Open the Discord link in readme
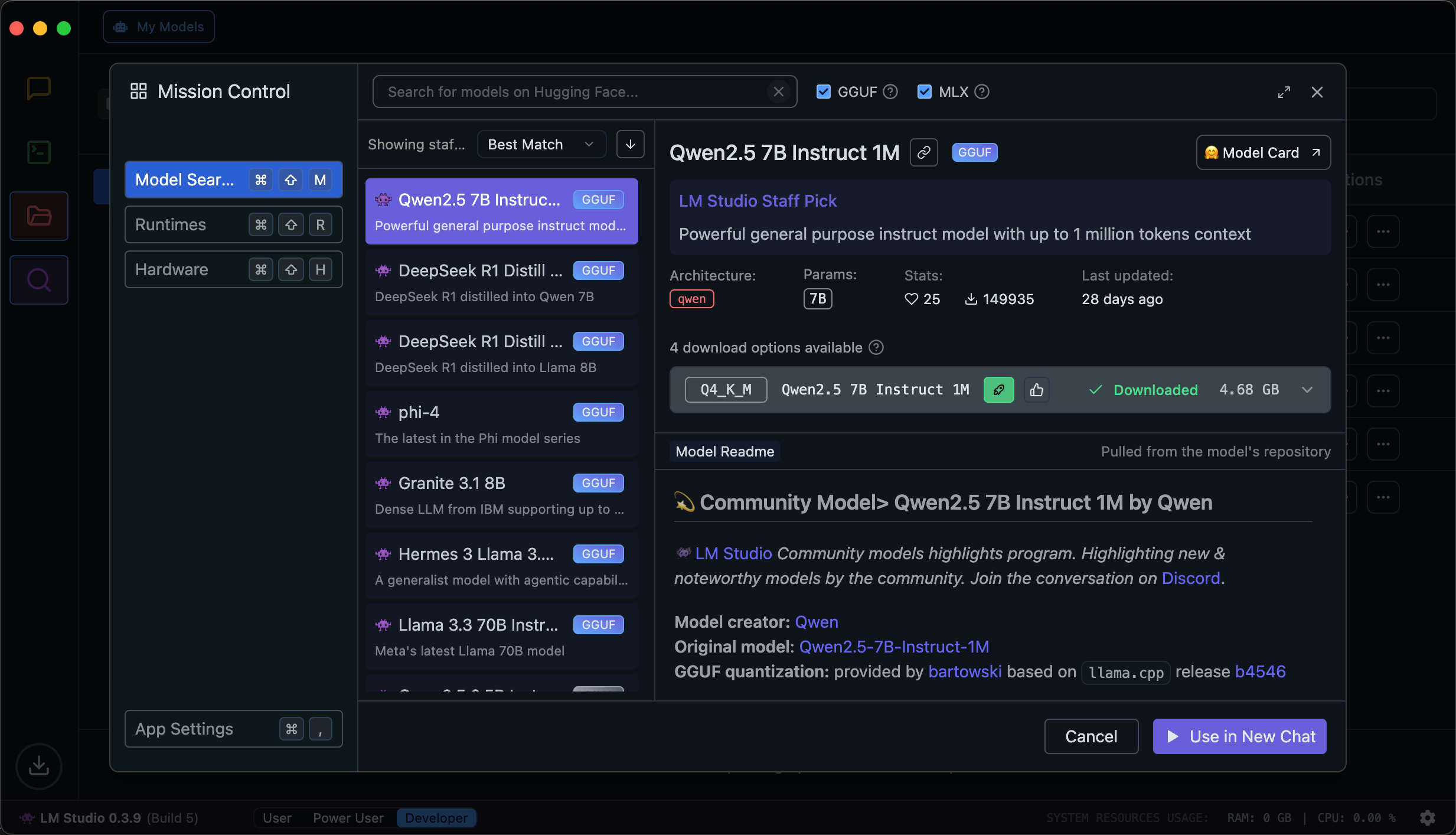Screen dimensions: 1456x835 pos(1191,578)
